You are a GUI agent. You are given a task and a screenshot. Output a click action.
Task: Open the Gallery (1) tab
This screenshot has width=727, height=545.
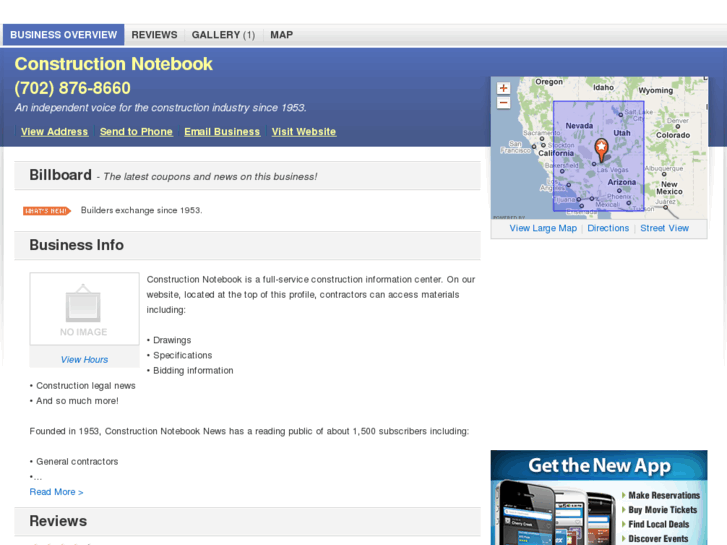(223, 35)
